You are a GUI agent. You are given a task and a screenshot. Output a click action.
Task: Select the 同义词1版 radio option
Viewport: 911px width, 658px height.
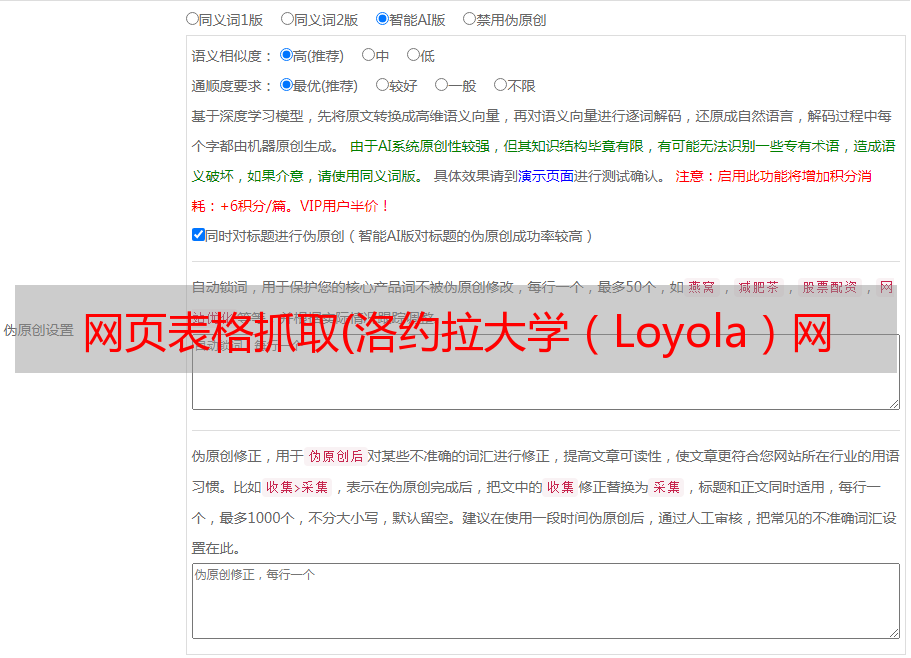(192, 19)
